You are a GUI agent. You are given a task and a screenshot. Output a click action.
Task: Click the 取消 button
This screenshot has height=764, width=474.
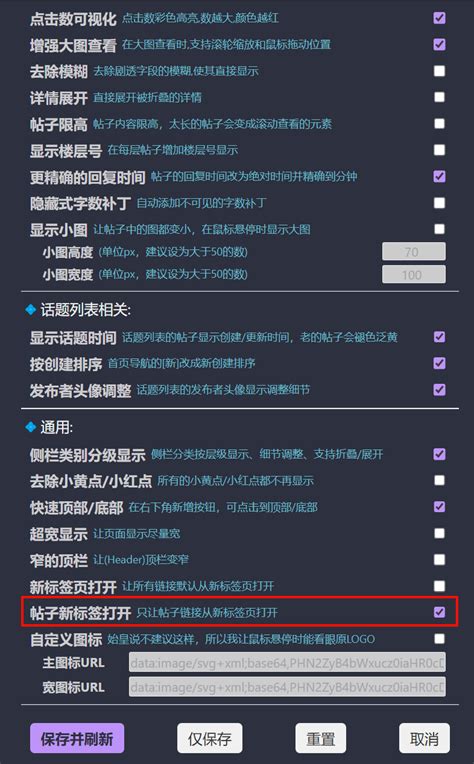coord(424,739)
